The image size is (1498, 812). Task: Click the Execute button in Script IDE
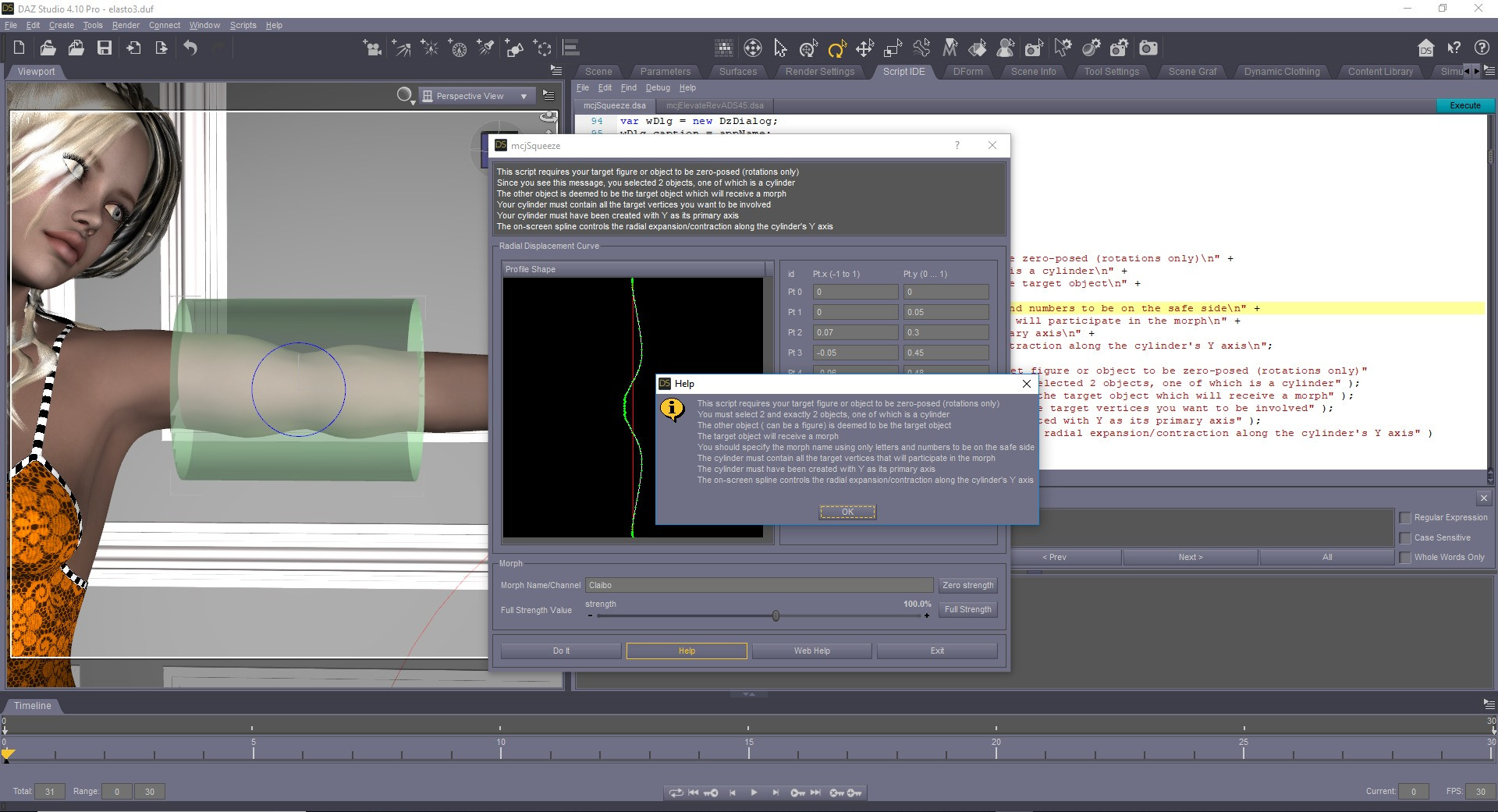pos(1464,106)
